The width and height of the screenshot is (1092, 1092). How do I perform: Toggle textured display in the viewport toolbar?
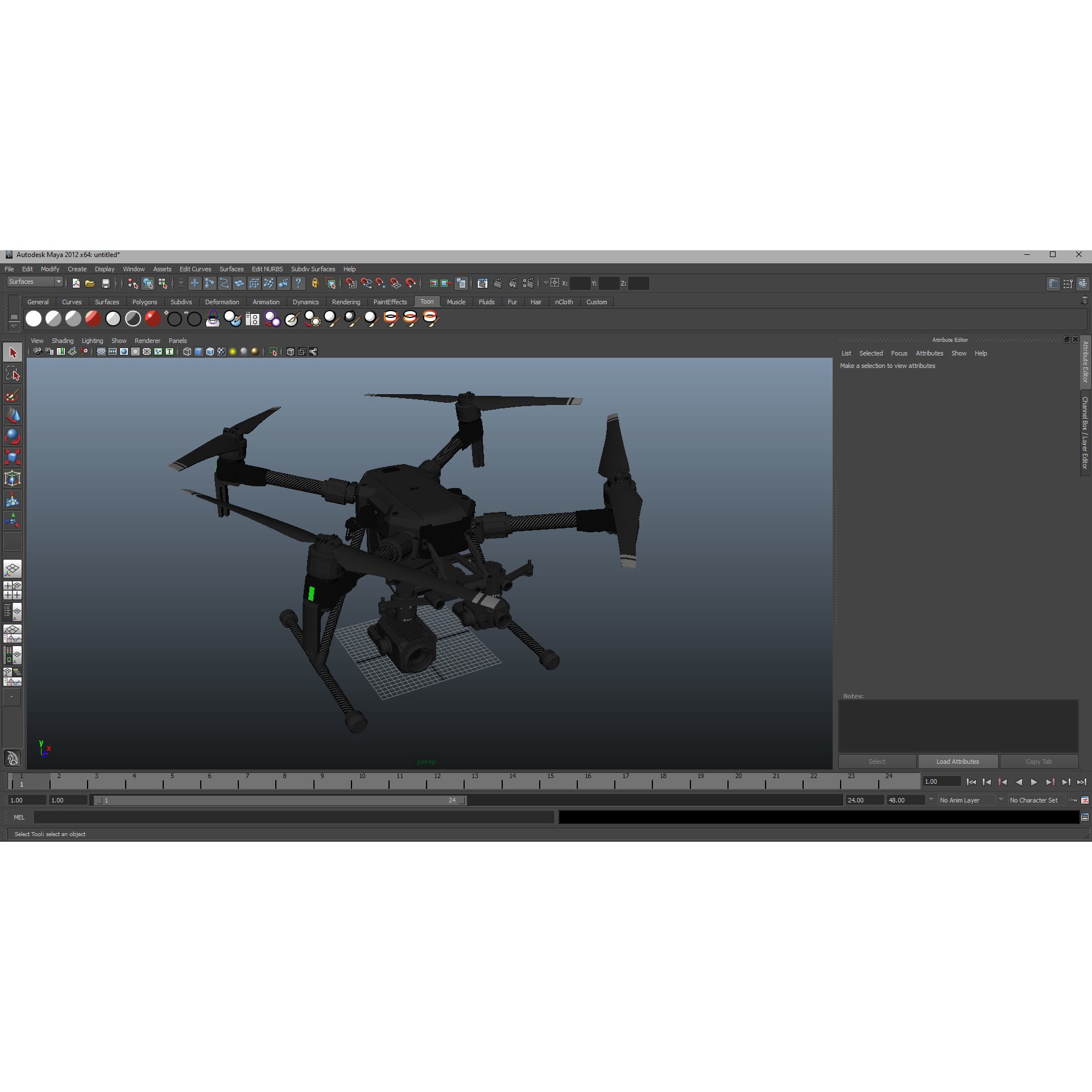coord(220,351)
